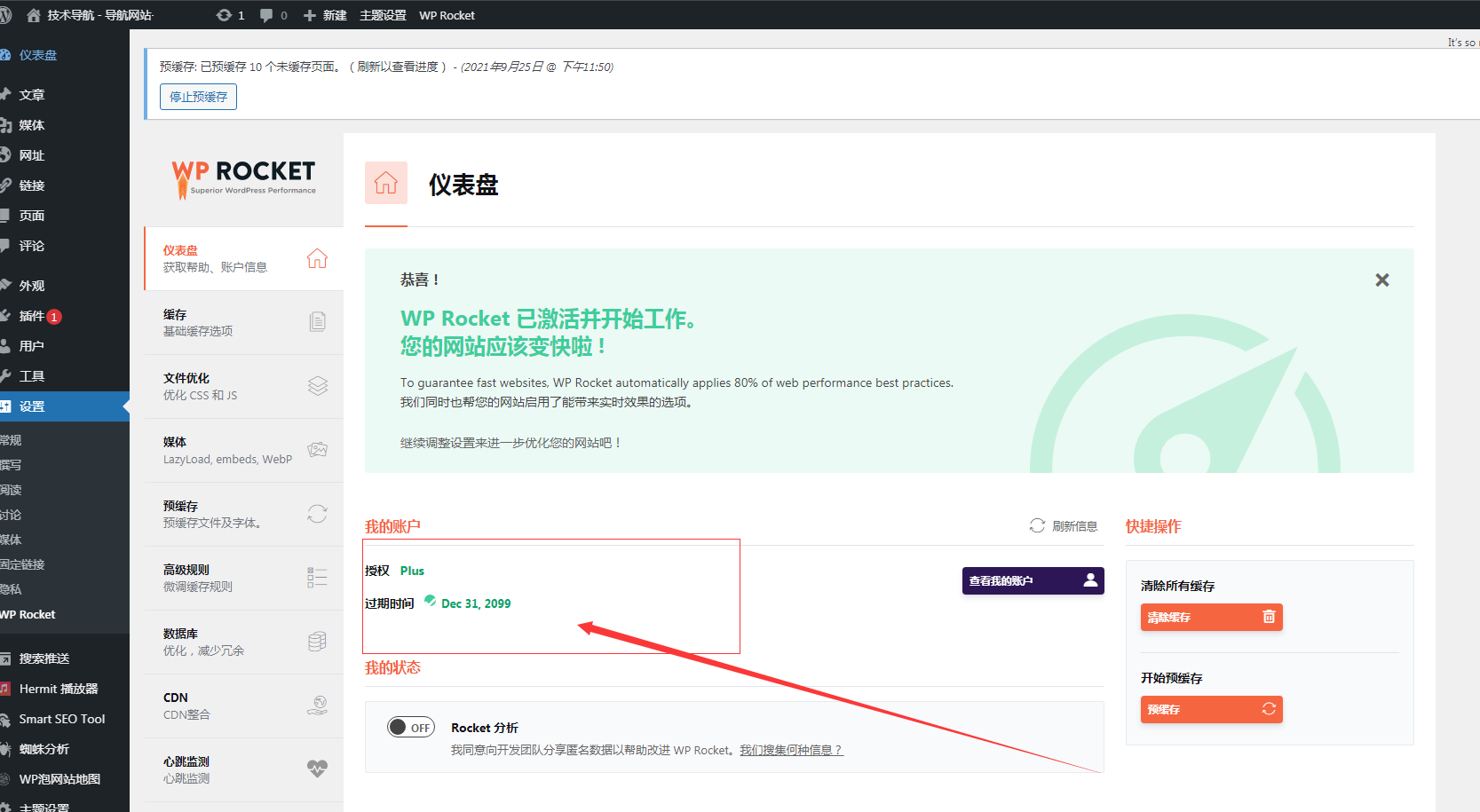
Task: Open Plugins (插件) in the WordPress sidebar
Action: [x=32, y=316]
